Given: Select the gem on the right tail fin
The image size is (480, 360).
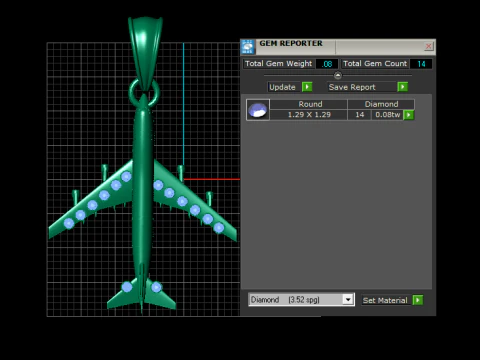Looking at the screenshot, I should point(156,287).
